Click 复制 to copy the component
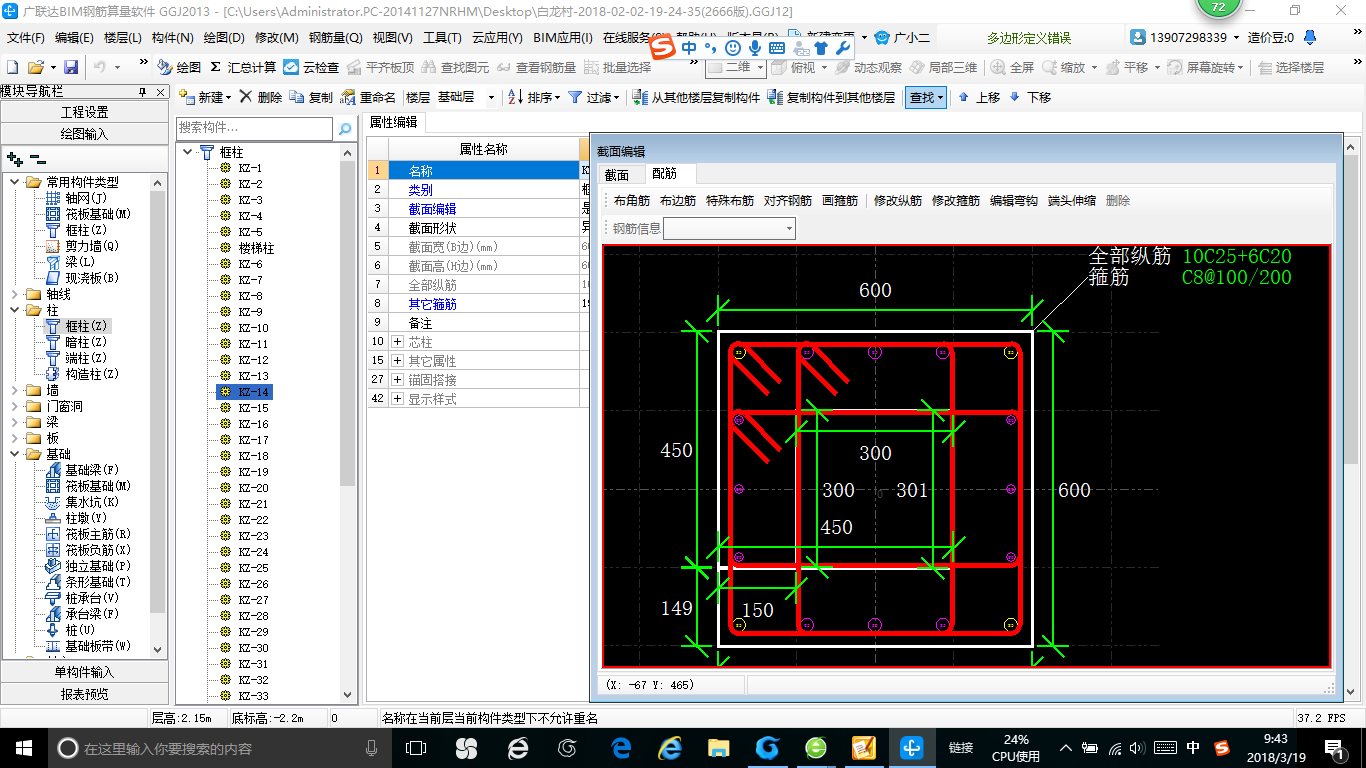 click(x=311, y=97)
